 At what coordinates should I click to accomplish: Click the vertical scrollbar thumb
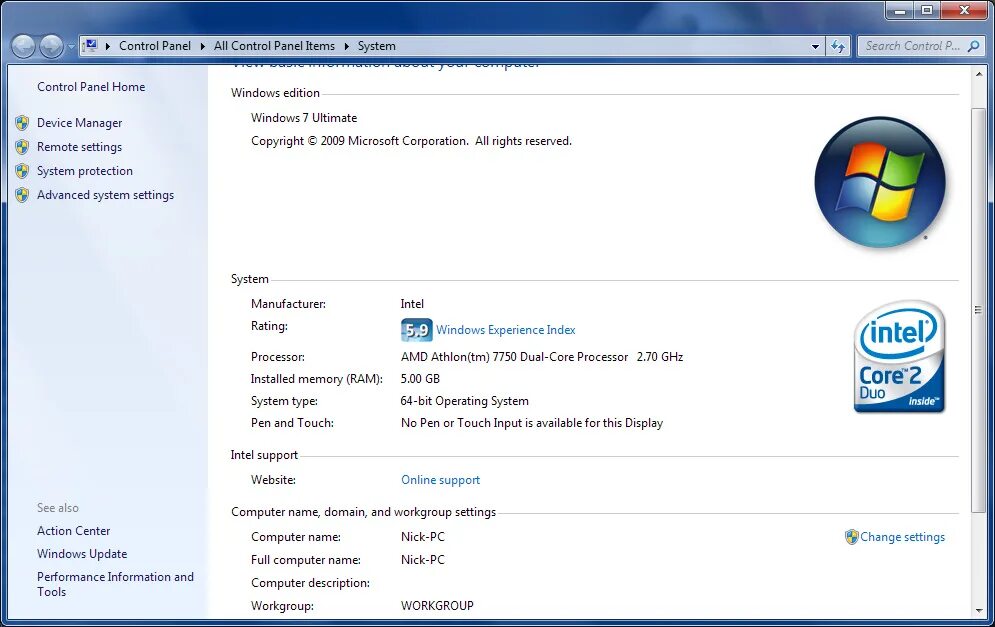click(x=978, y=310)
